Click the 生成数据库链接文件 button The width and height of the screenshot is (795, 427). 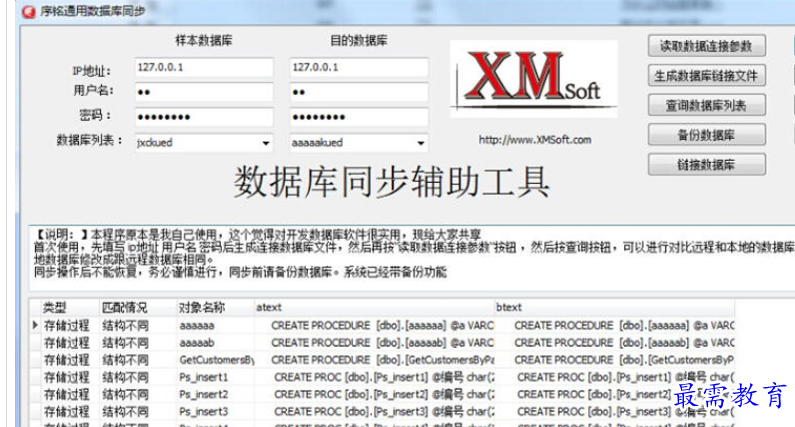pos(707,76)
